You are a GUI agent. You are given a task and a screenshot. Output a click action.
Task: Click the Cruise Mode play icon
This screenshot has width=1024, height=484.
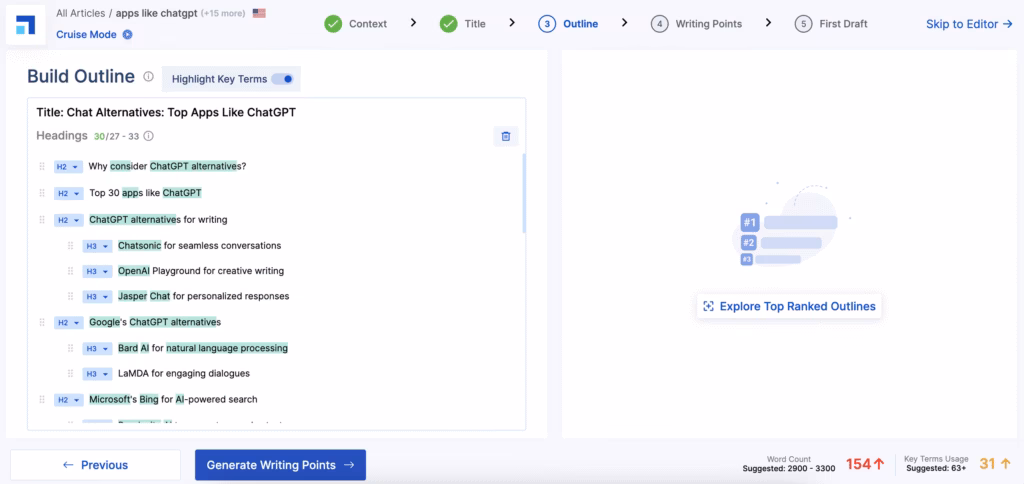127,35
